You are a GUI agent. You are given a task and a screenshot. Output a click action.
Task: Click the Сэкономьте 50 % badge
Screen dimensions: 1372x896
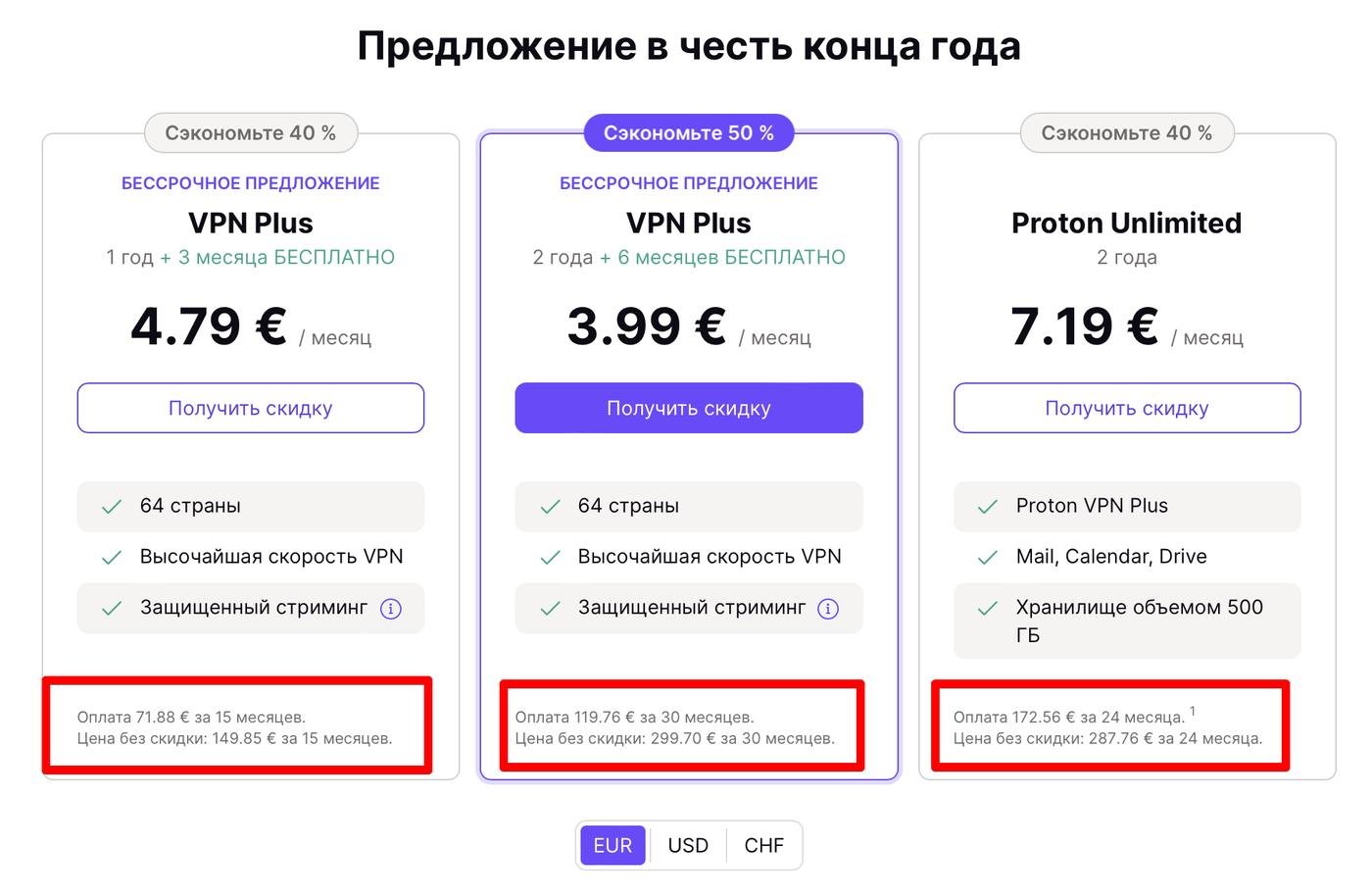click(689, 133)
